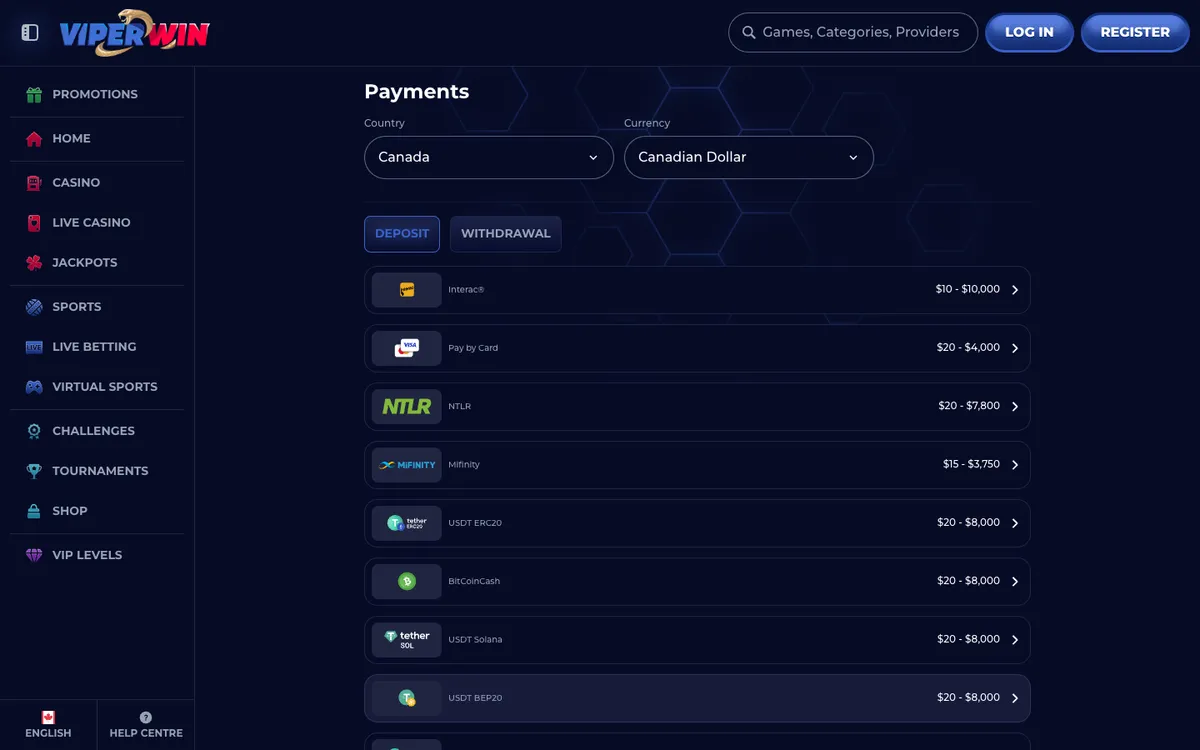Viewport: 1200px width, 750px height.
Task: Click the Canadian flag language icon
Action: point(48,717)
